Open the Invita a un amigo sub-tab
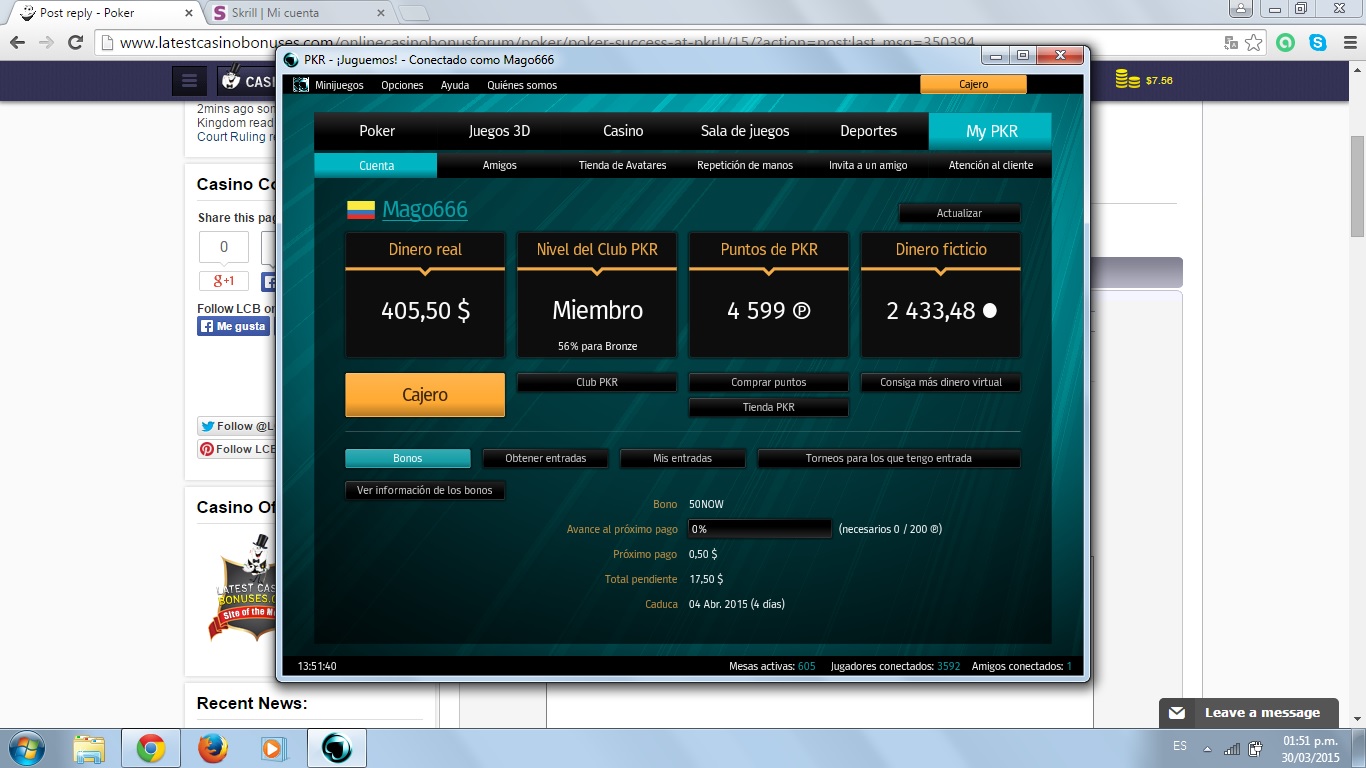 (868, 165)
